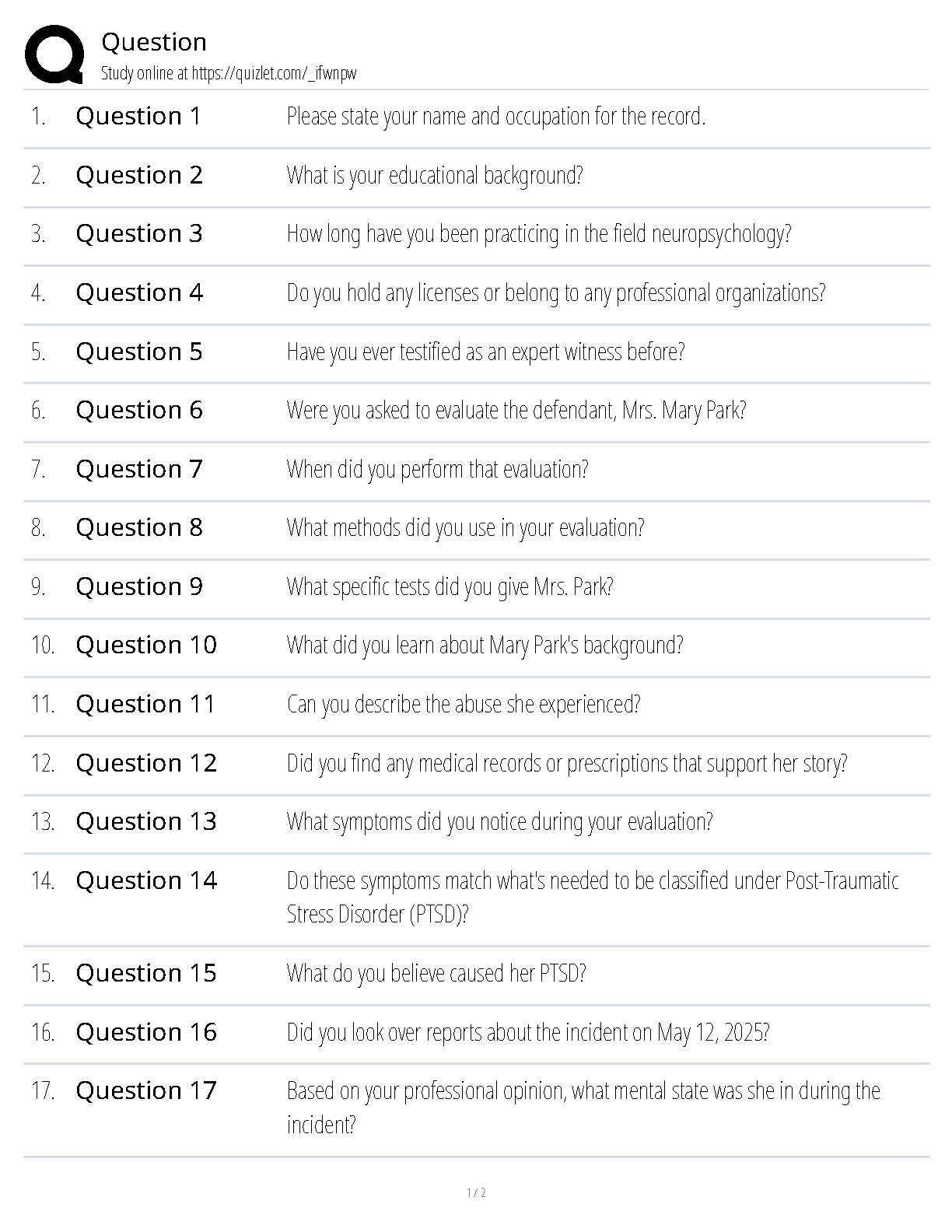
Task: Click the page number indicator 1 / 2
Action: pyautogui.click(x=476, y=1193)
